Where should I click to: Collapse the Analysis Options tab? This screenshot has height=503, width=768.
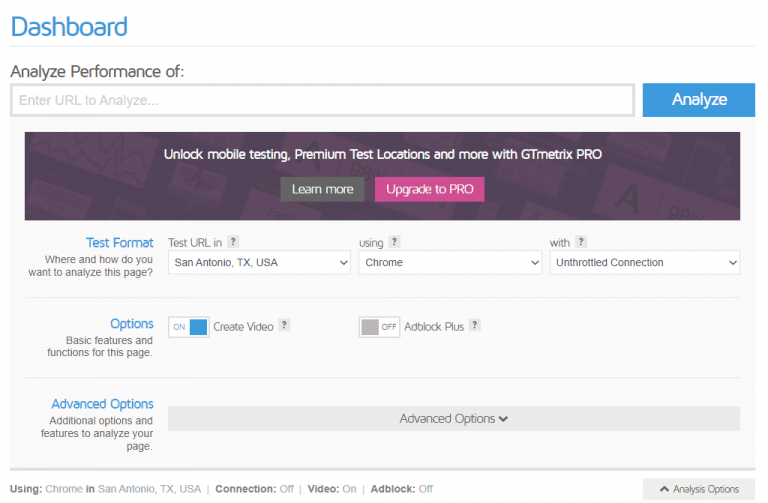698,490
